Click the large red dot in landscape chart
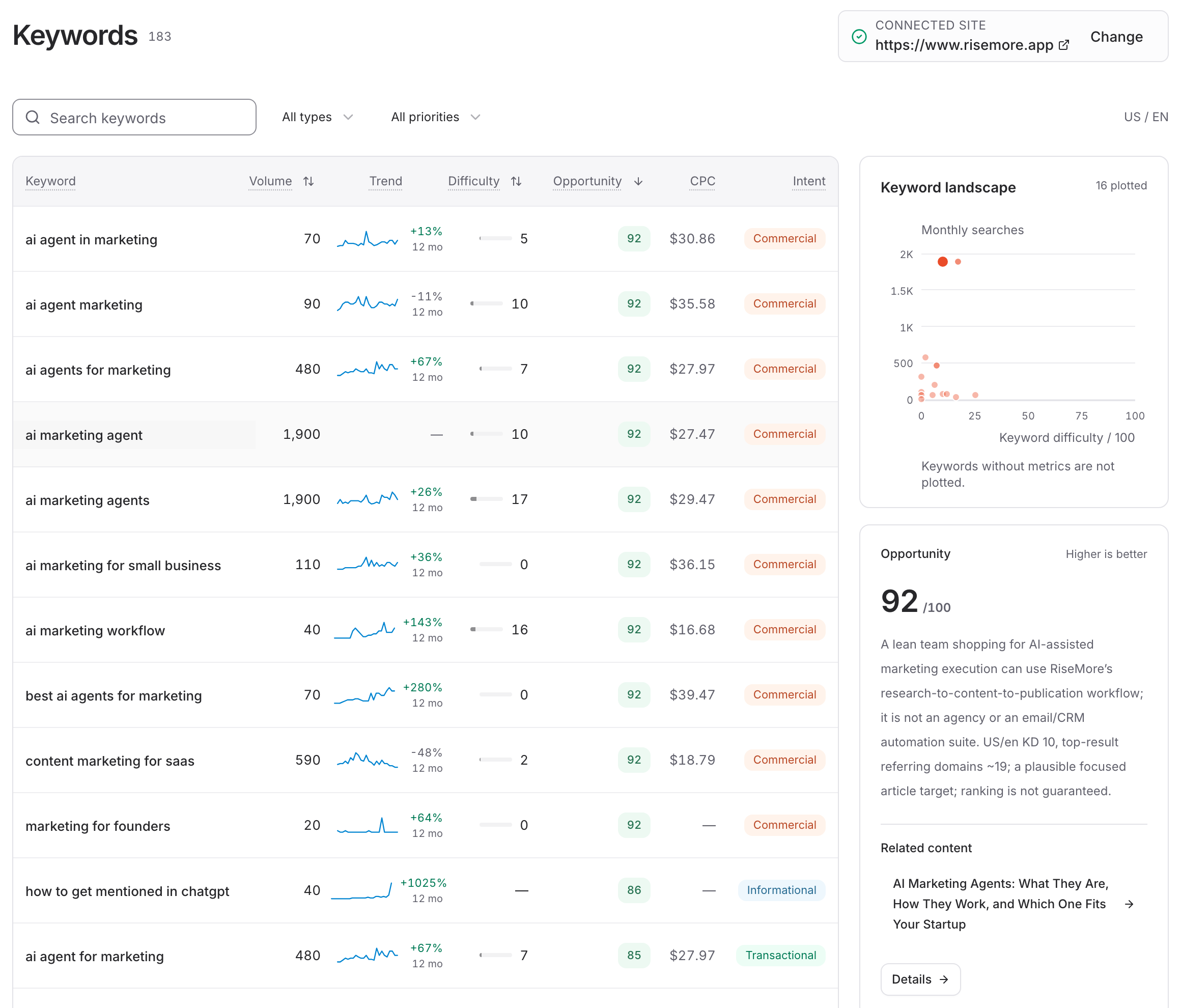The width and height of the screenshot is (1181, 1008). click(943, 262)
